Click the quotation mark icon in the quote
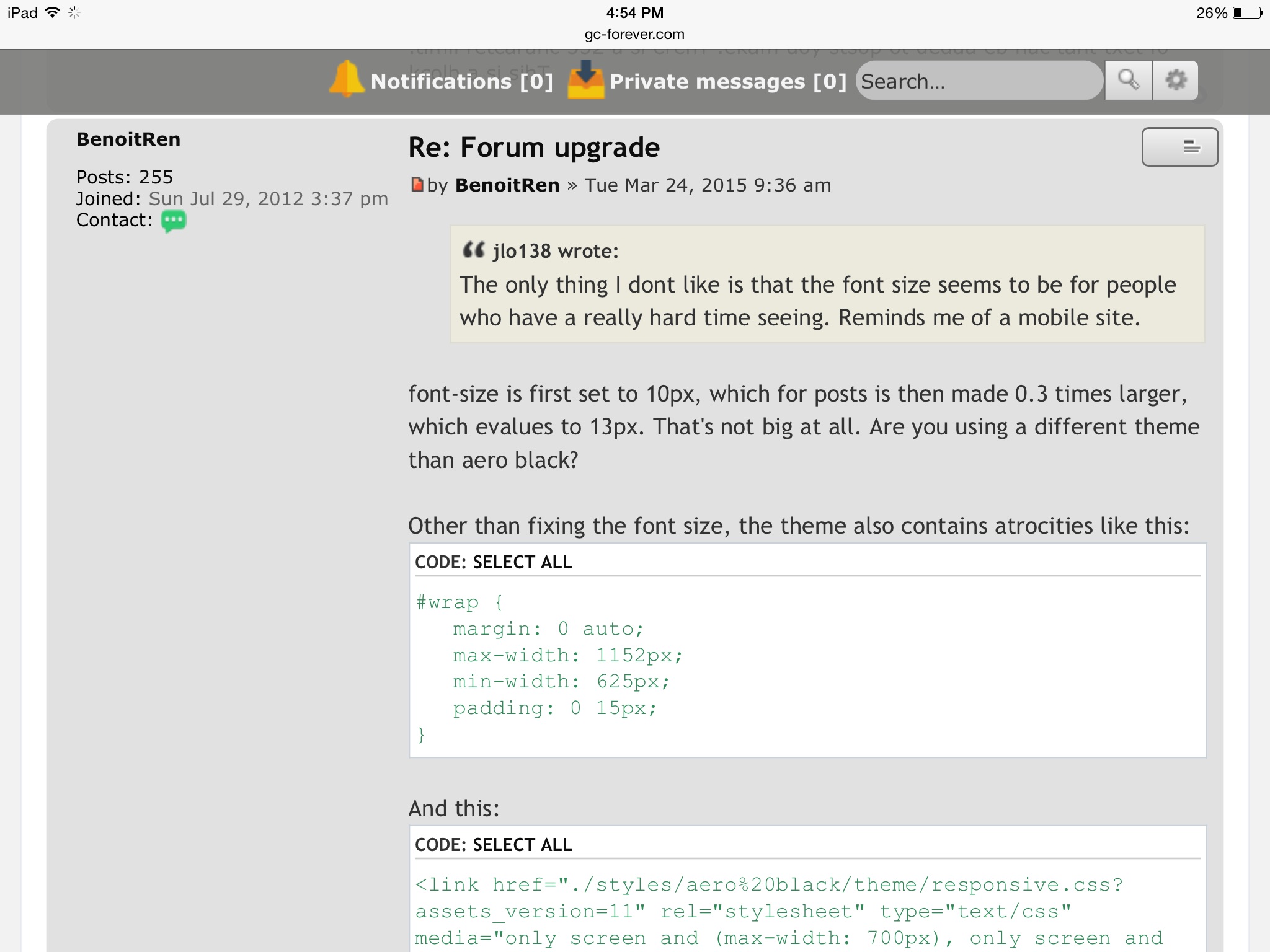 [x=473, y=250]
